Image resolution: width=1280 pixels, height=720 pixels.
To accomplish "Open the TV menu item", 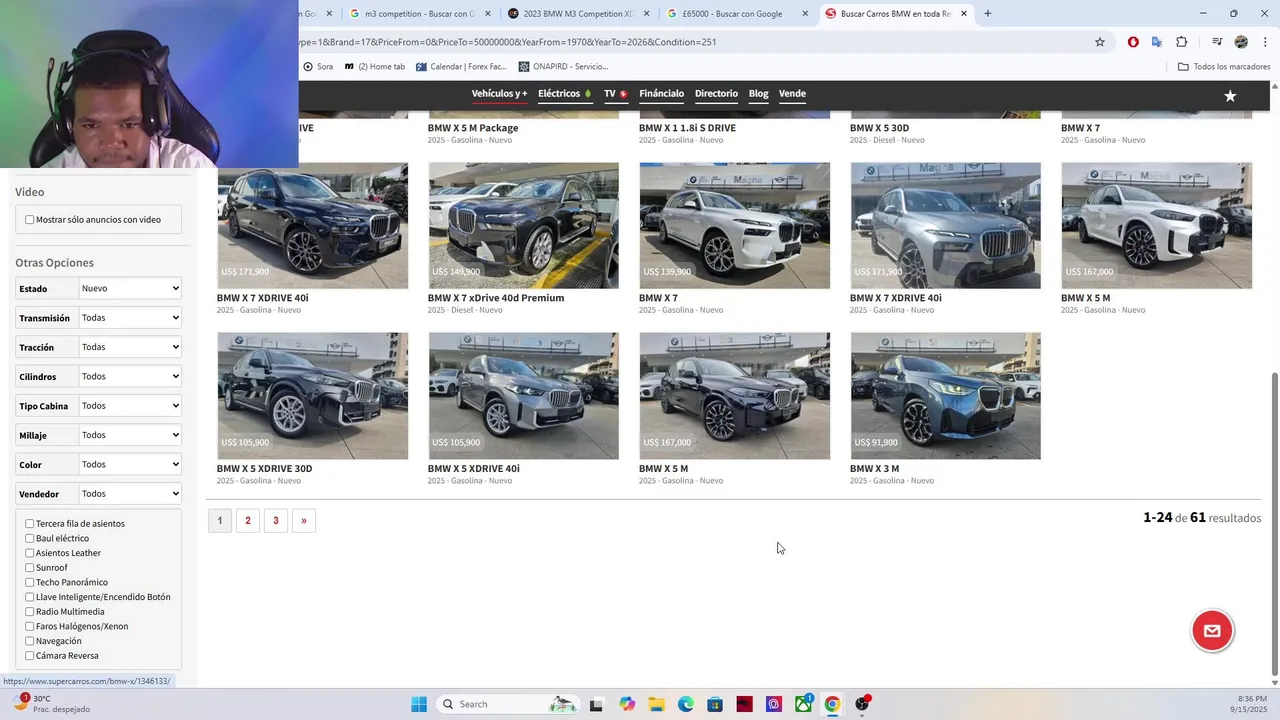I will tap(615, 94).
